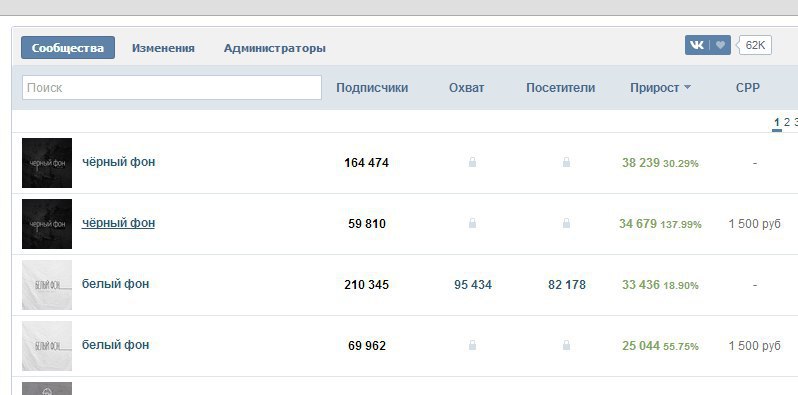Click Посетители lock icon in 59 810 row
Image resolution: width=798 pixels, height=395 pixels.
click(x=566, y=223)
